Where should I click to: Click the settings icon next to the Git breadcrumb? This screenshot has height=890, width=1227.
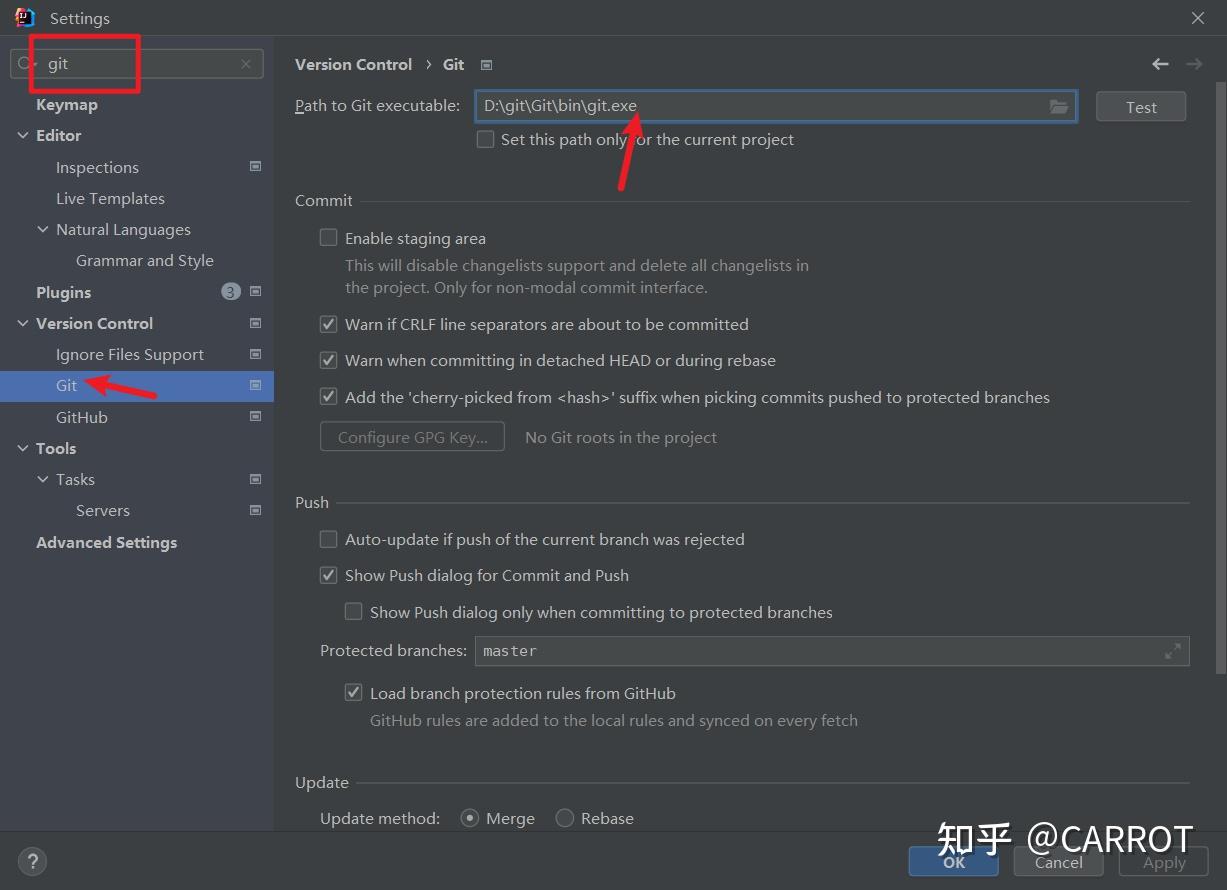tap(487, 65)
